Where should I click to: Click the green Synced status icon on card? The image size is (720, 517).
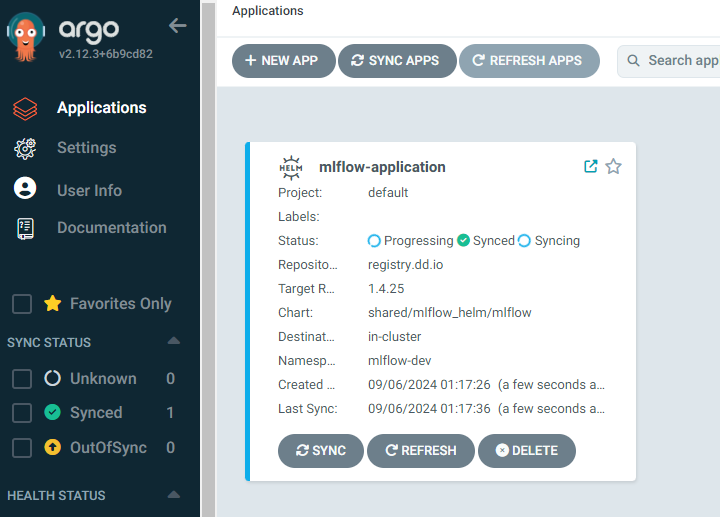[464, 240]
